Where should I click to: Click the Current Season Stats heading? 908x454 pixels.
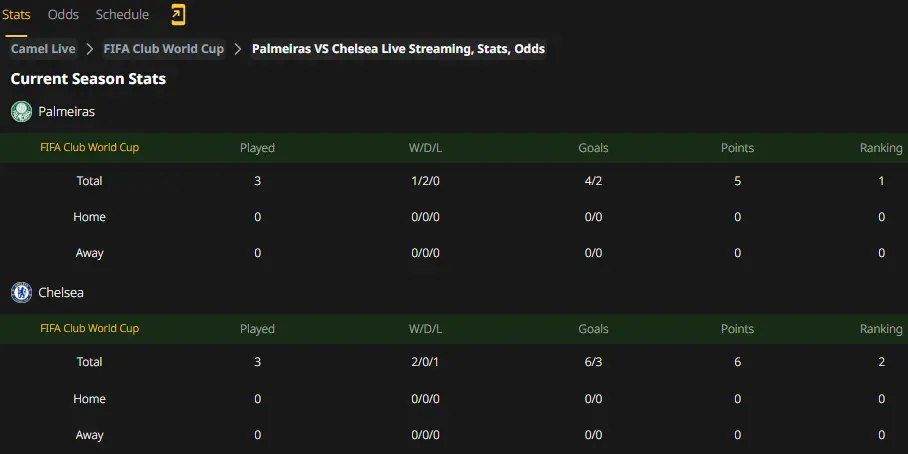click(x=89, y=79)
